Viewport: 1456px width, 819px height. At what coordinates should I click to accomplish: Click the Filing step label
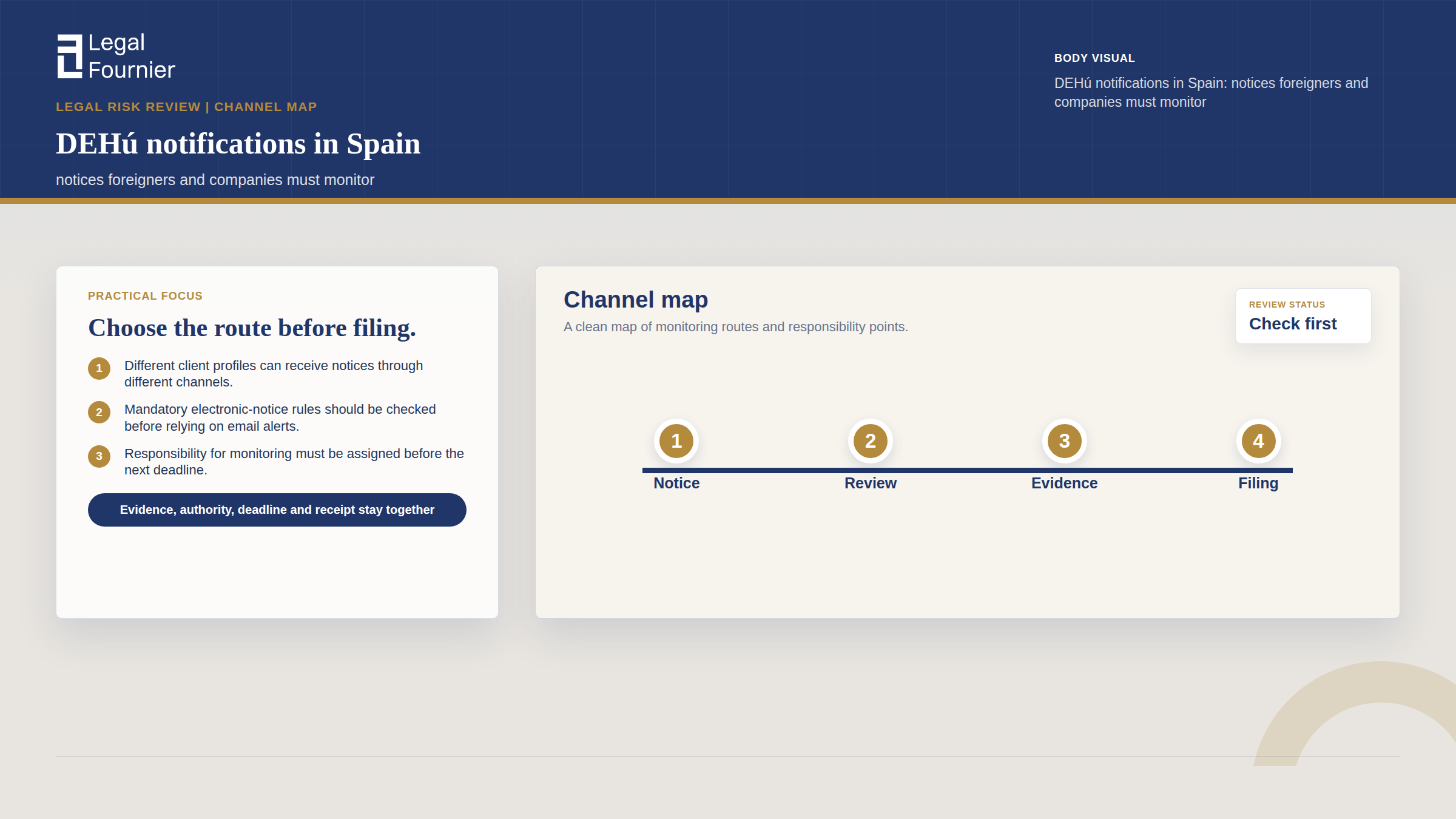(x=1259, y=483)
